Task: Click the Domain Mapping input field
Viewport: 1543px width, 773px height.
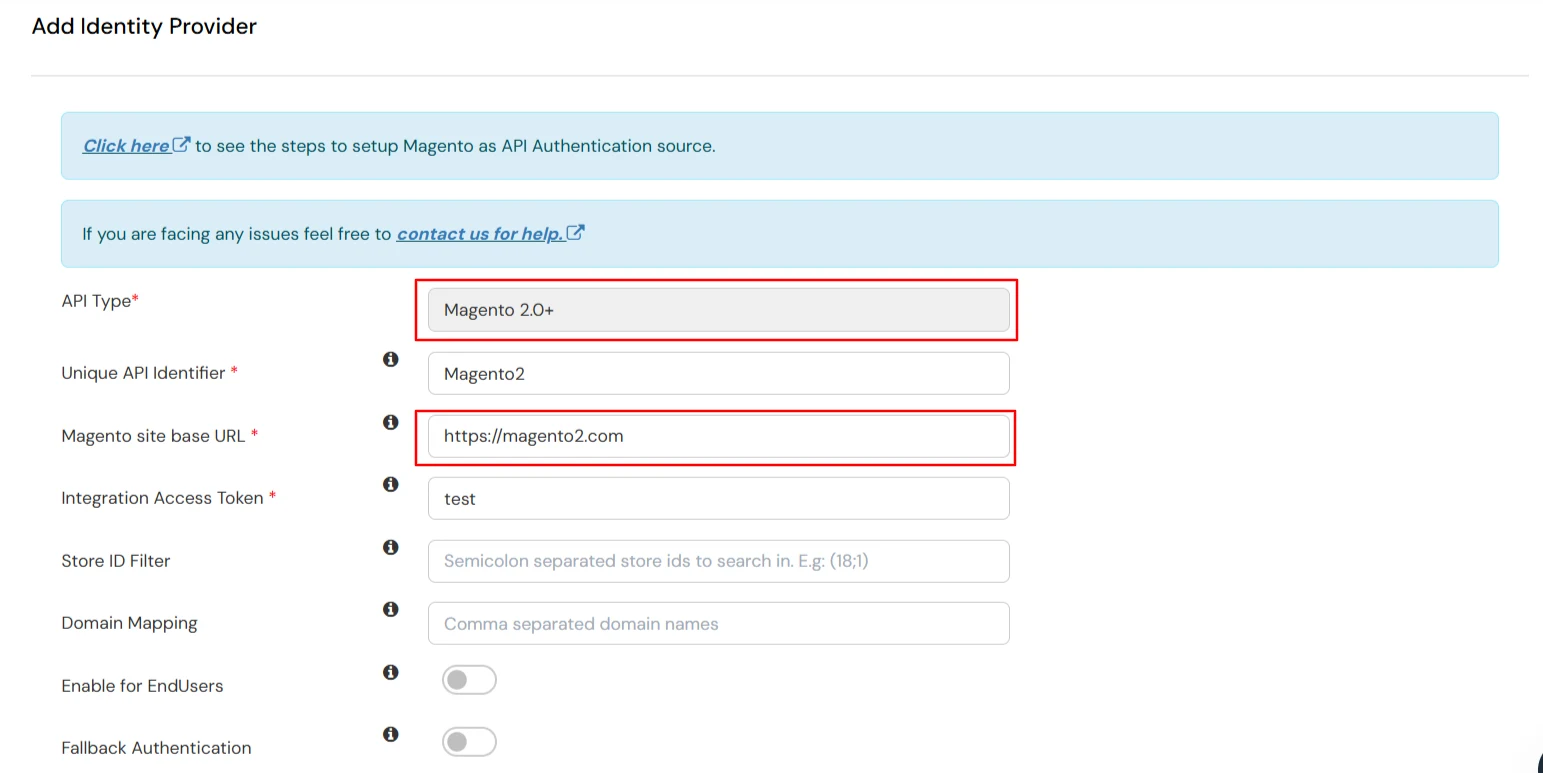Action: click(x=717, y=623)
